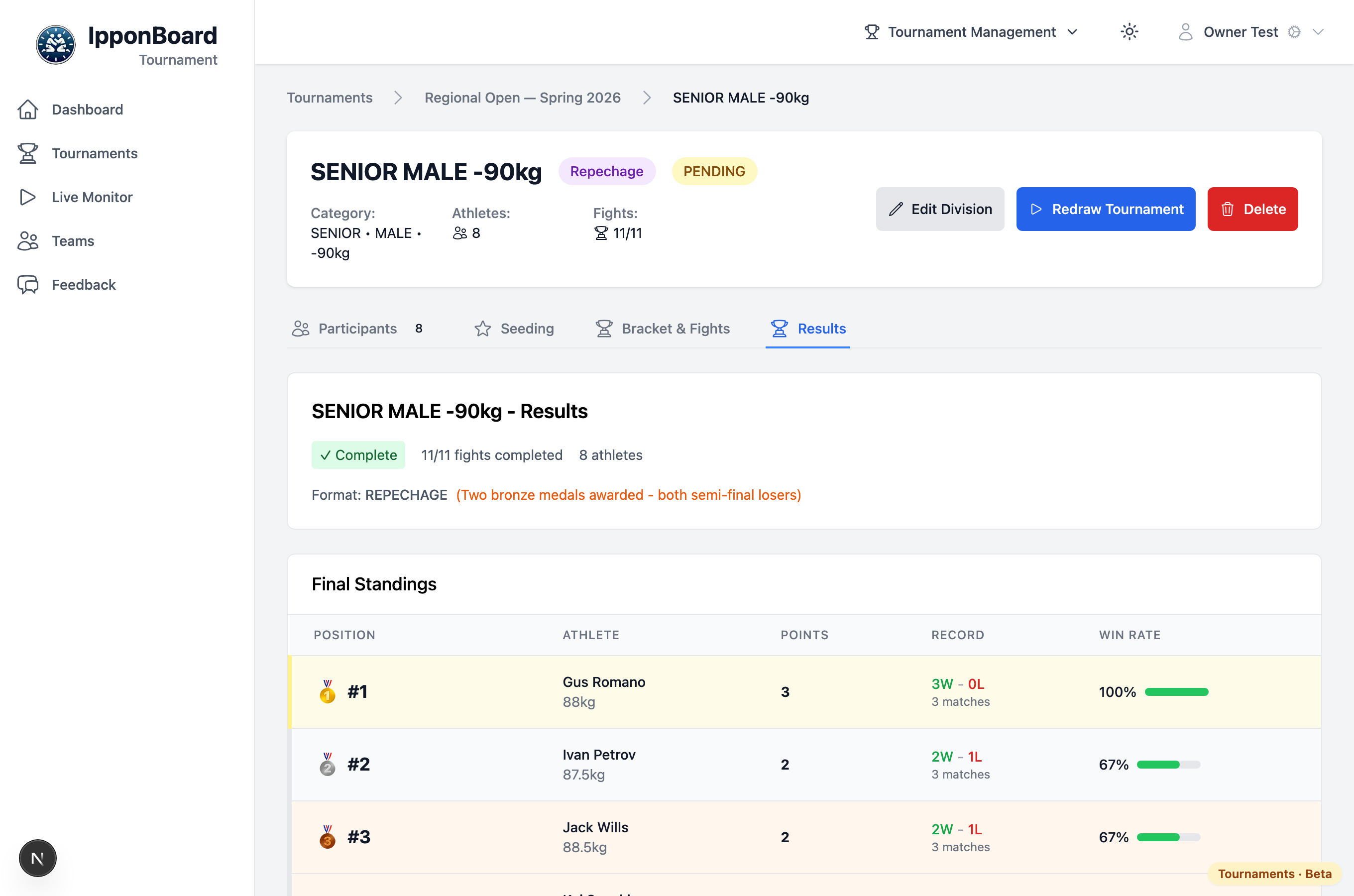Click the WIN RATE column header
Screen dimensions: 1354x896
pos(1129,635)
